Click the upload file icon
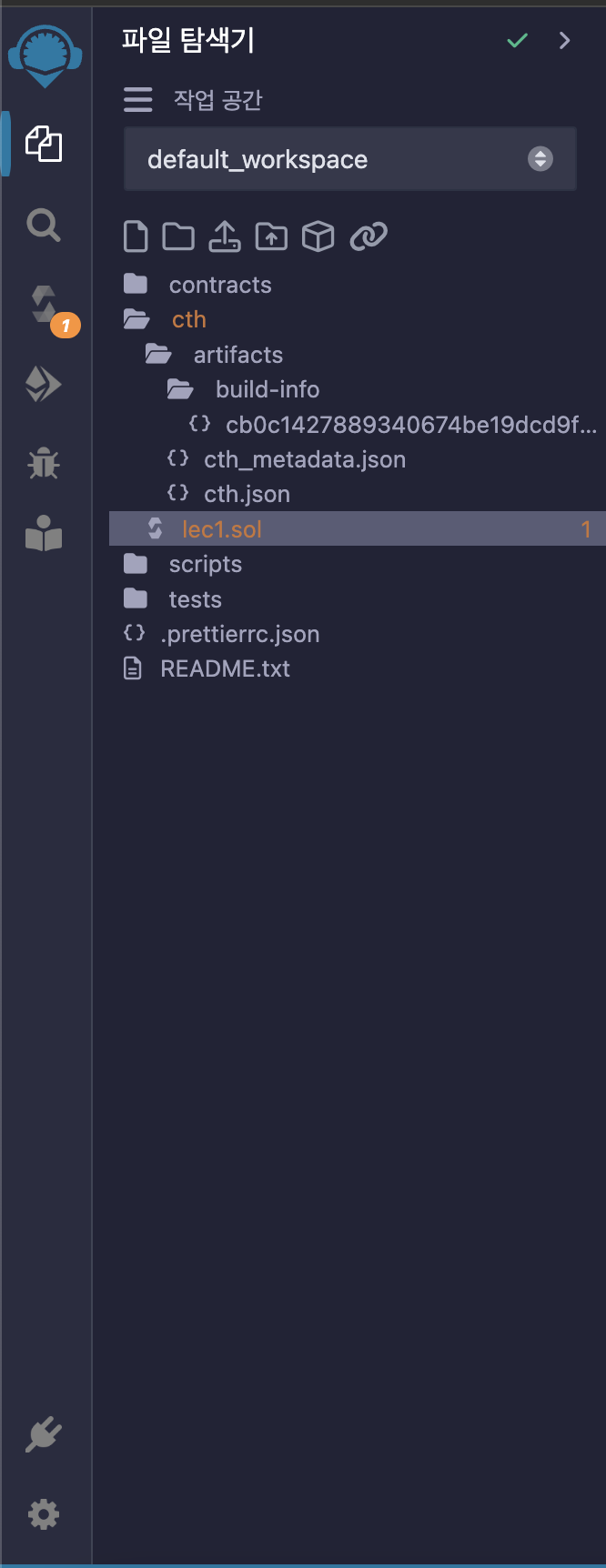 pyautogui.click(x=225, y=236)
